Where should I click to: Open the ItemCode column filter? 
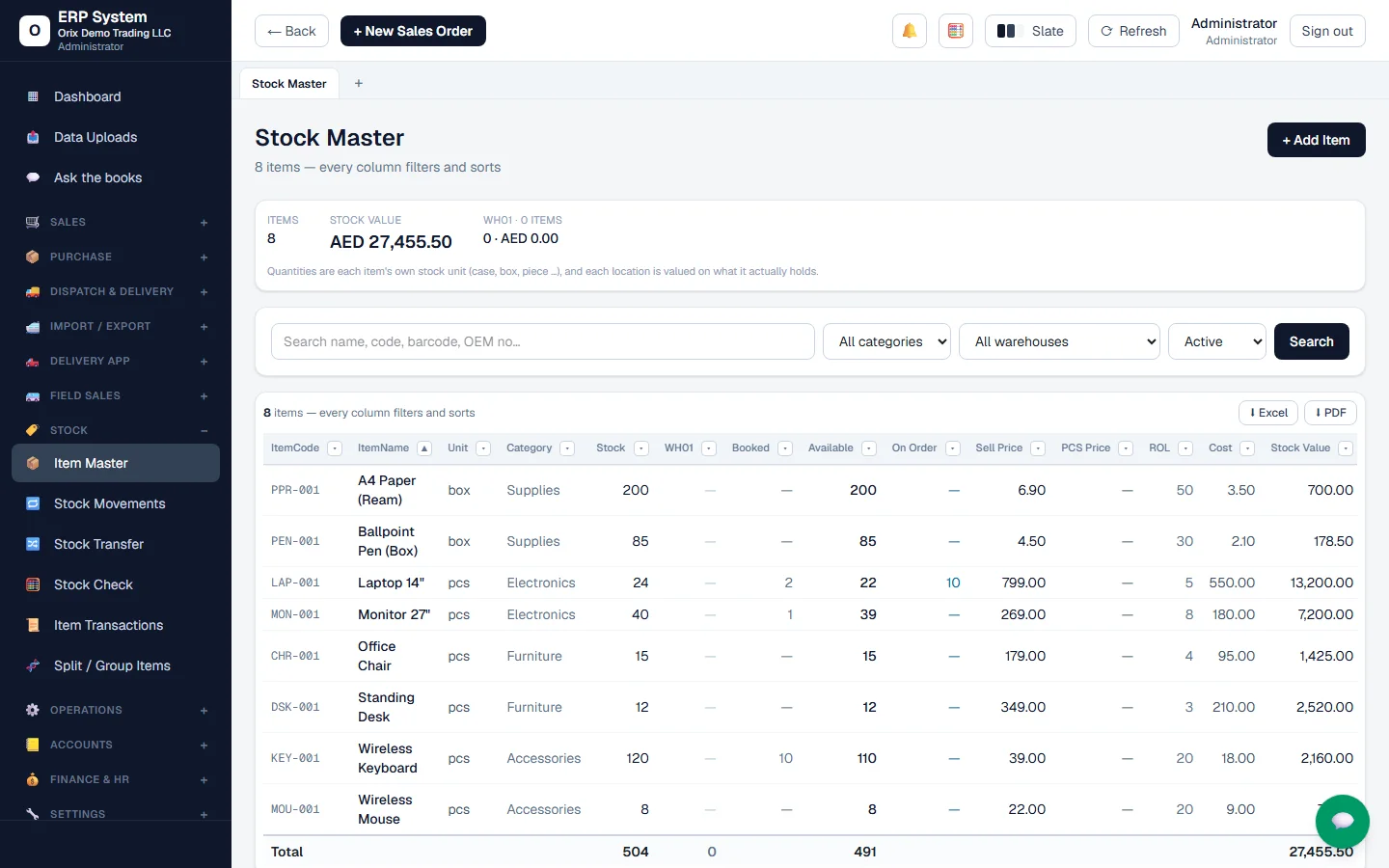point(335,448)
